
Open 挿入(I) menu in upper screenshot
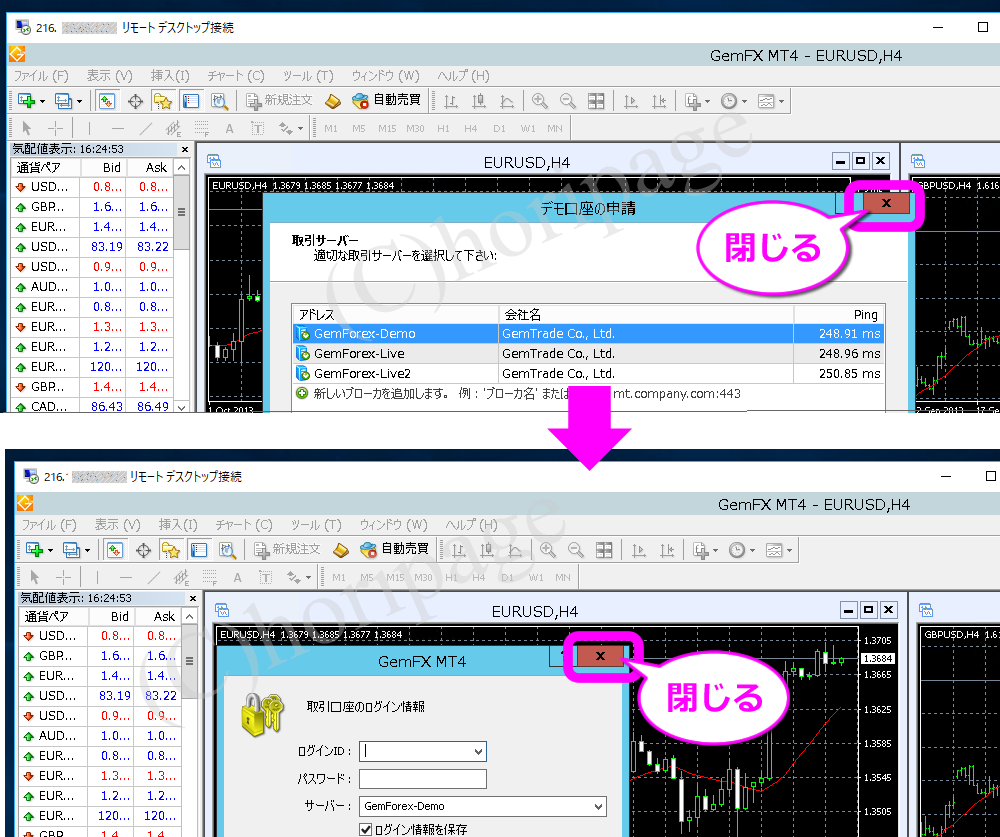(x=170, y=76)
